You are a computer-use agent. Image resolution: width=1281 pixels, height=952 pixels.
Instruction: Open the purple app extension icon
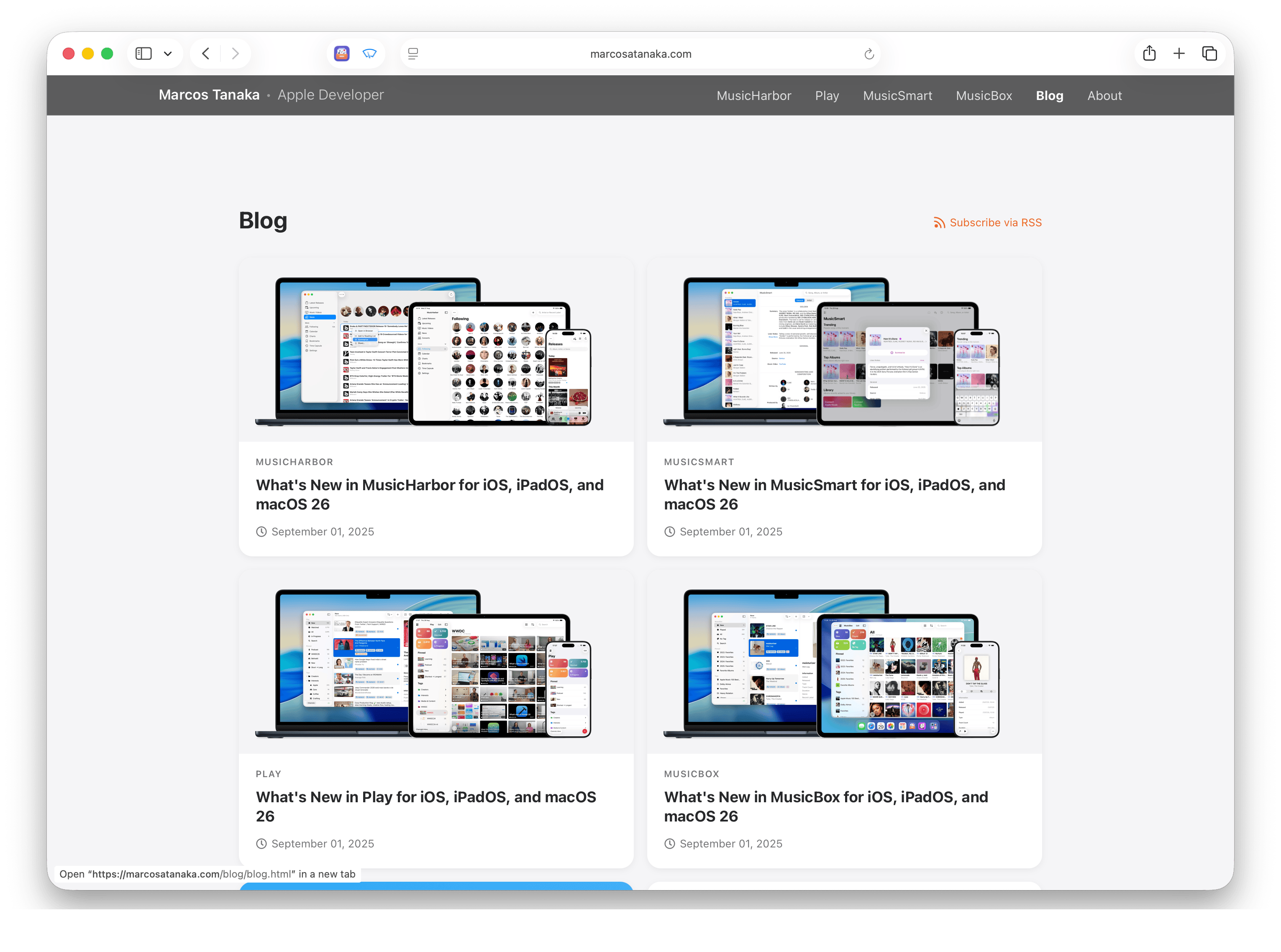[x=342, y=54]
